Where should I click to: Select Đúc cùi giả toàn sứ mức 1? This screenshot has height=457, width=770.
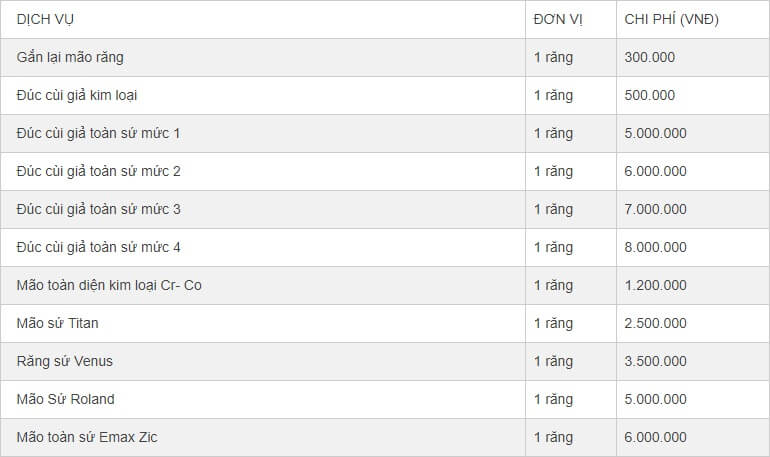(98, 133)
